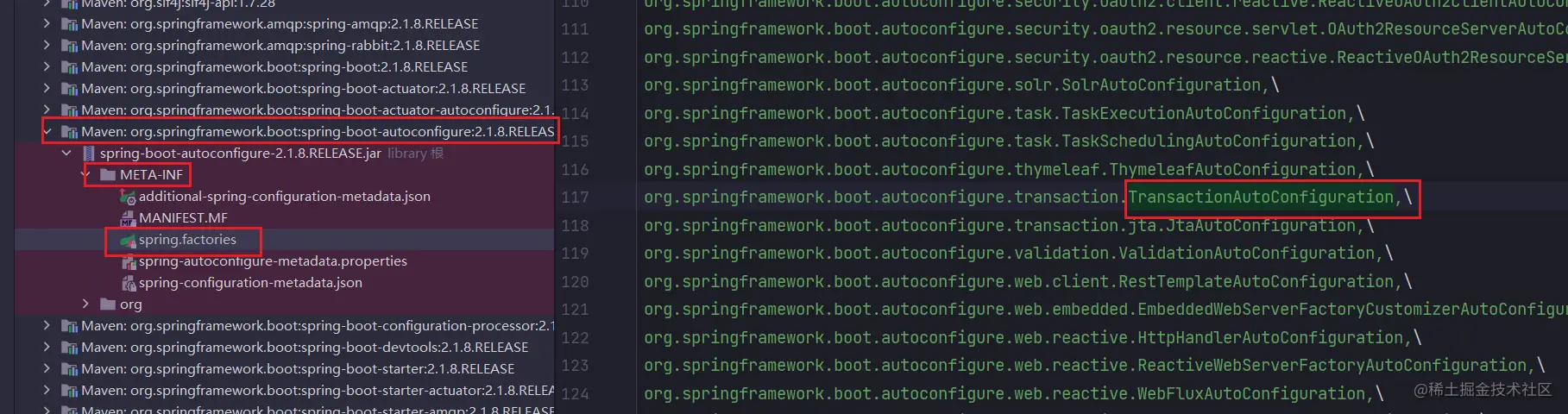1568x414 pixels.
Task: Click the library icon beside Maven spring-boot-actuator-autoconfigure
Action: coord(69,110)
